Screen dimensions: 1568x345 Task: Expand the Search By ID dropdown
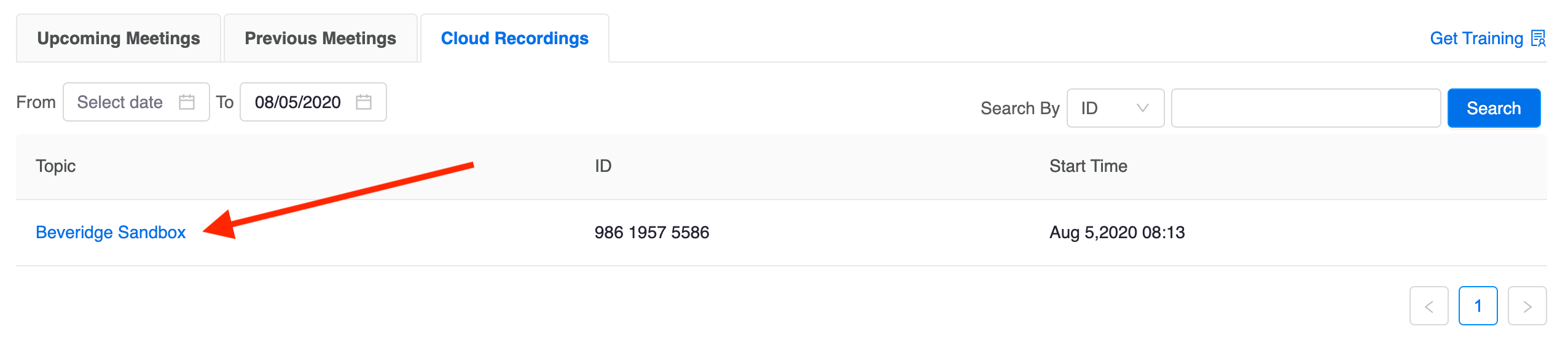click(x=1115, y=108)
